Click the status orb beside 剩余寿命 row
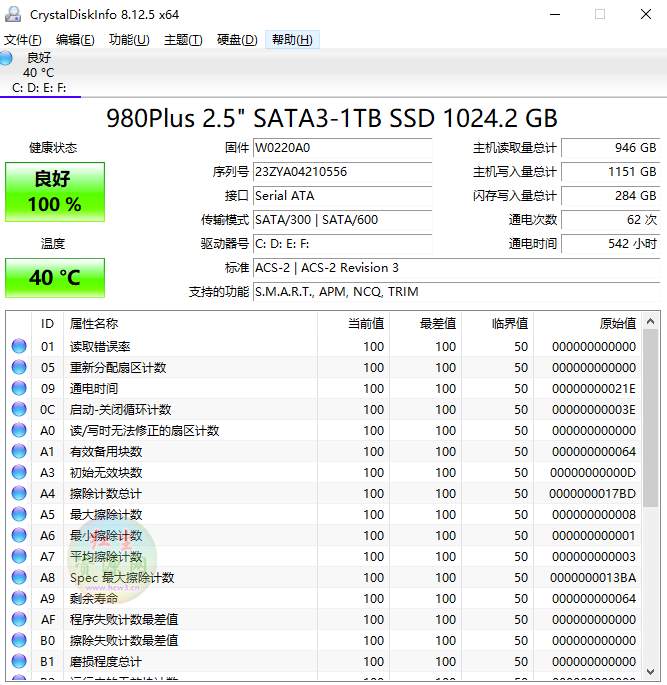Image resolution: width=667 pixels, height=685 pixels. point(19,598)
